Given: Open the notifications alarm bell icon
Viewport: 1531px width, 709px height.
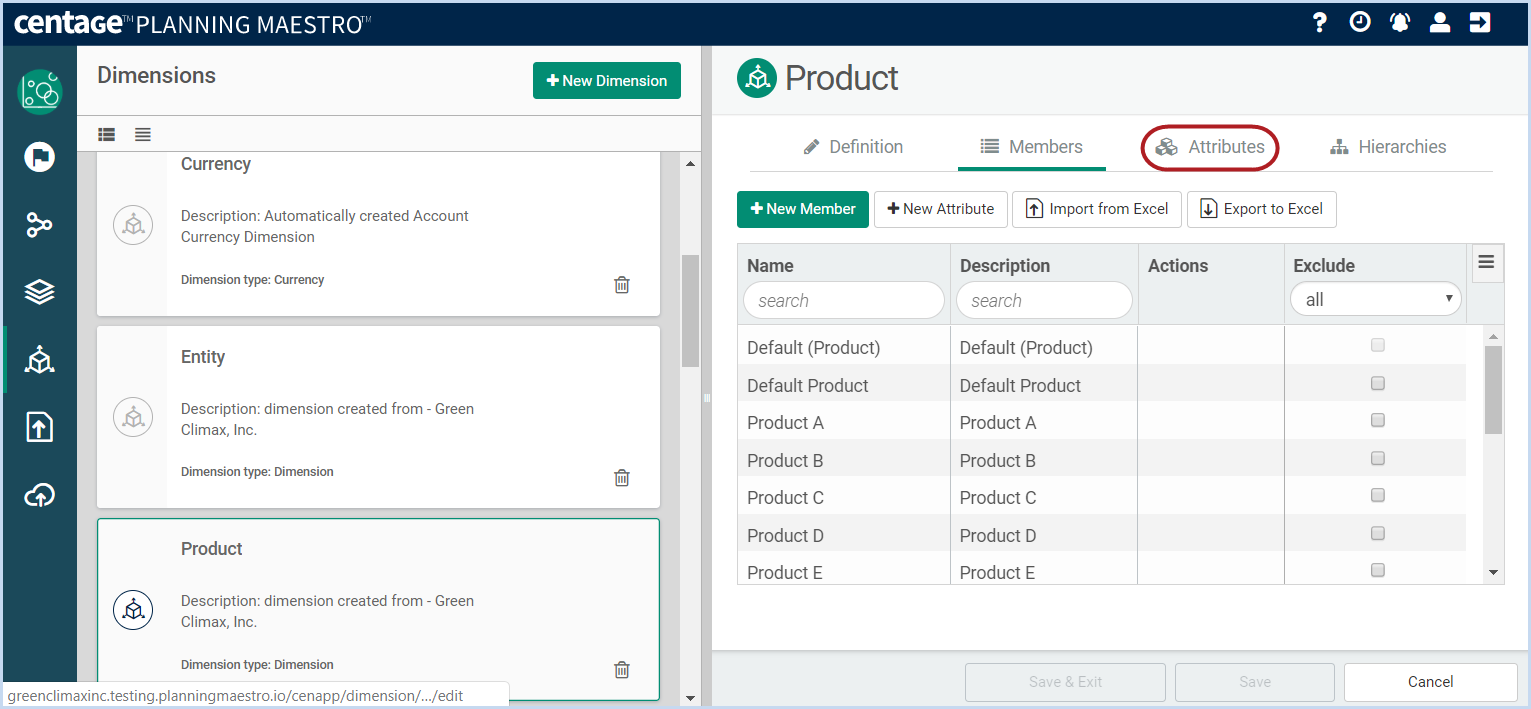Looking at the screenshot, I should coord(1400,22).
